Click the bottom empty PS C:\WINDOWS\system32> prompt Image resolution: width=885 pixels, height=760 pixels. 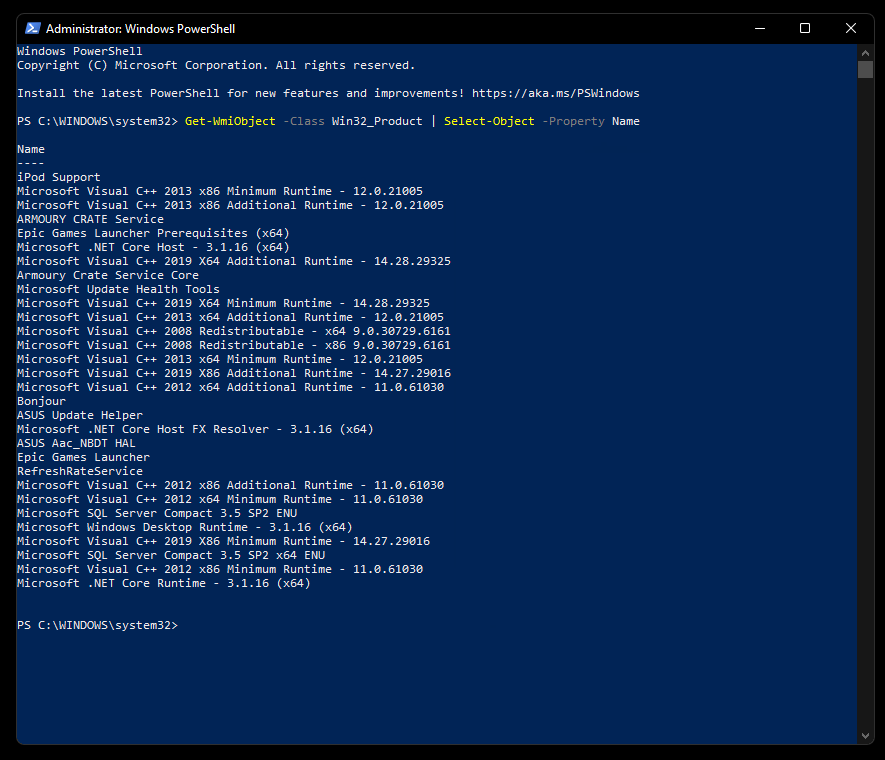point(97,625)
